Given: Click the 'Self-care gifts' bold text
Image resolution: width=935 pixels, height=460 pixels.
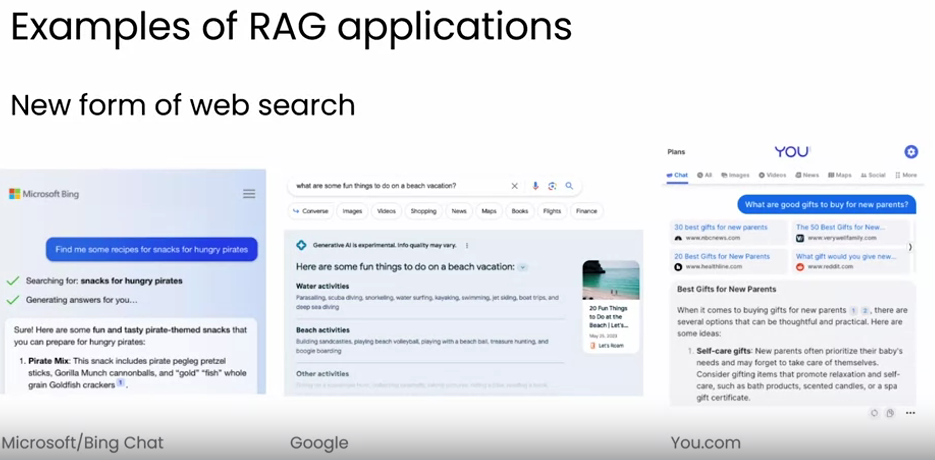Looking at the screenshot, I should (x=722, y=351).
